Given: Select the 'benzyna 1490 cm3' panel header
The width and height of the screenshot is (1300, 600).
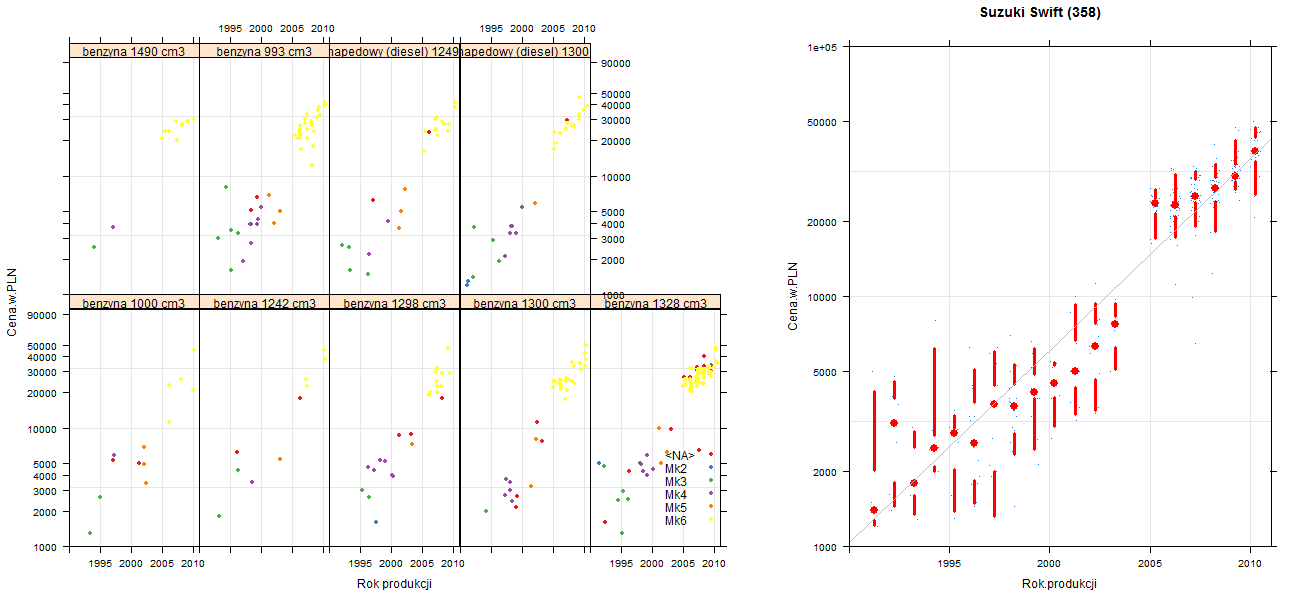Looking at the screenshot, I should click(134, 51).
